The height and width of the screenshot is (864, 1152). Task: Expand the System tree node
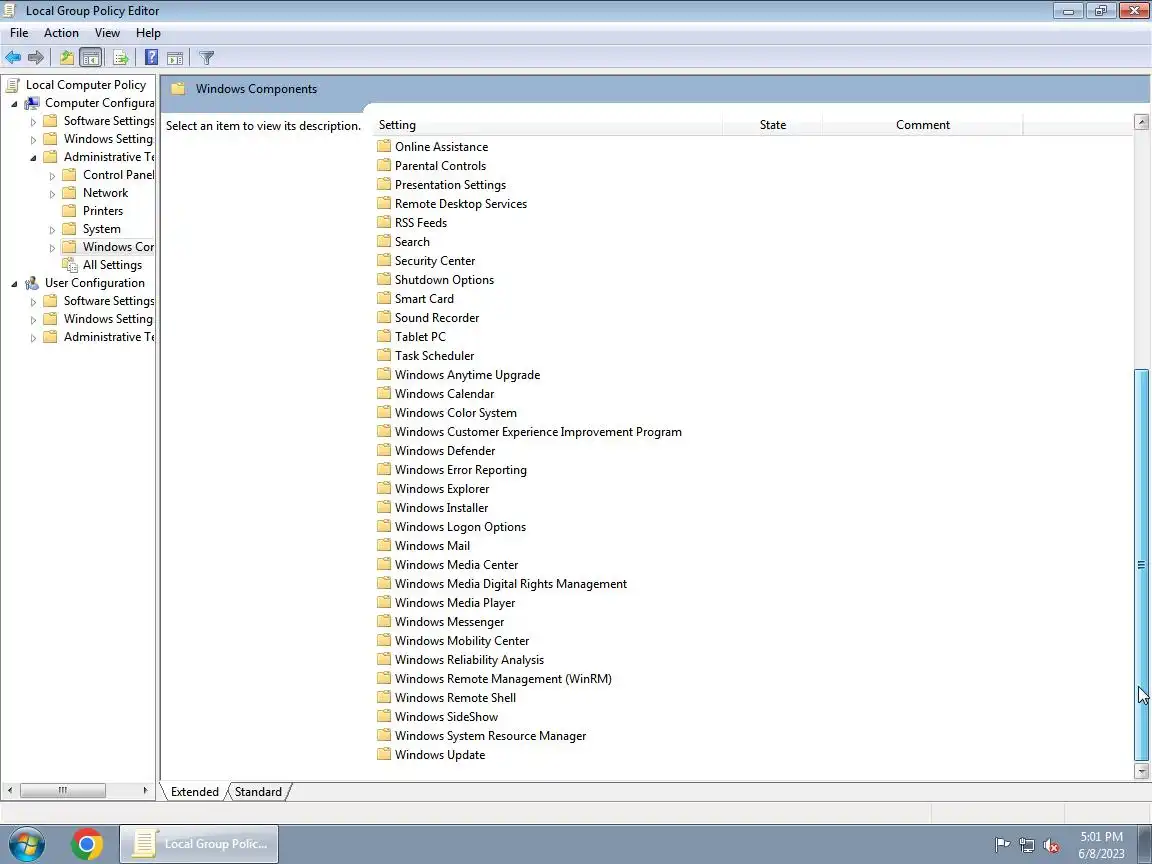pyautogui.click(x=52, y=230)
